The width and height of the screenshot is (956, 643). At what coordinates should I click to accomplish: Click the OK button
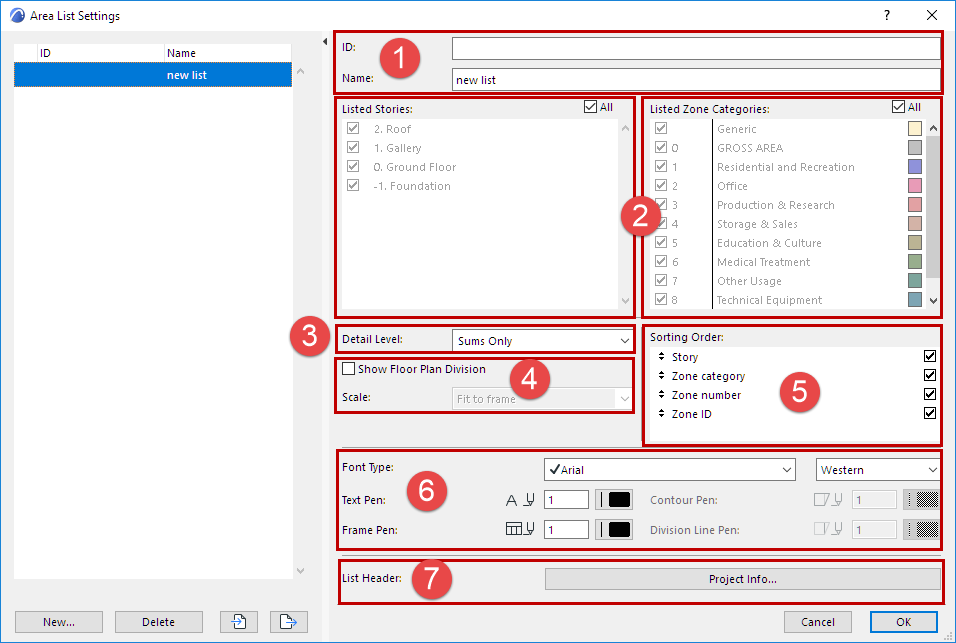(x=904, y=622)
